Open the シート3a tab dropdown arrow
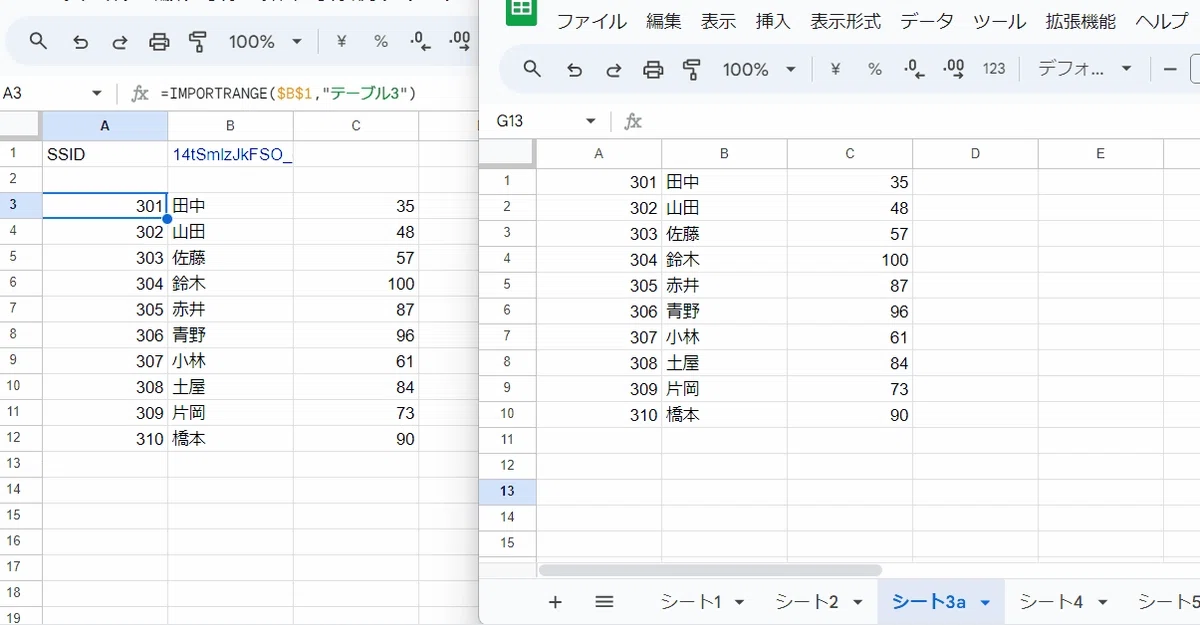Viewport: 1200px width, 625px height. 985,603
